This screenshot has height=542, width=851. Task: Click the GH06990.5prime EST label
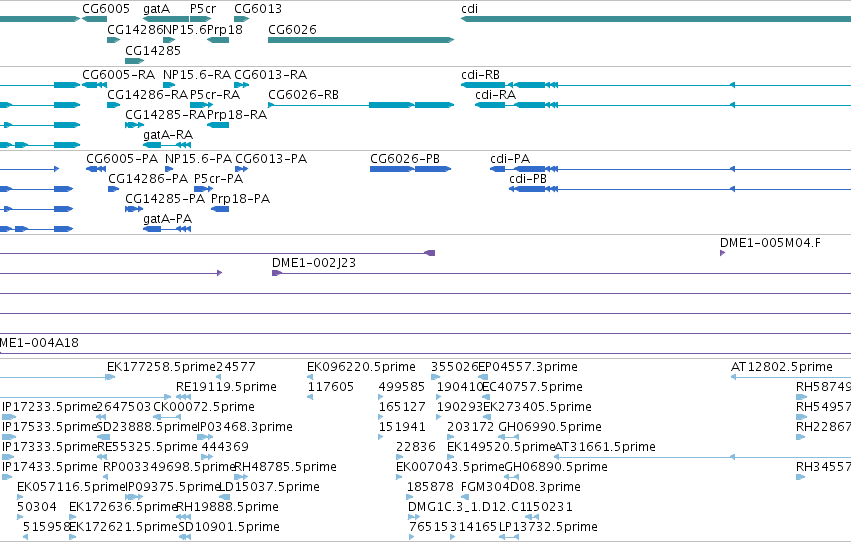click(550, 427)
